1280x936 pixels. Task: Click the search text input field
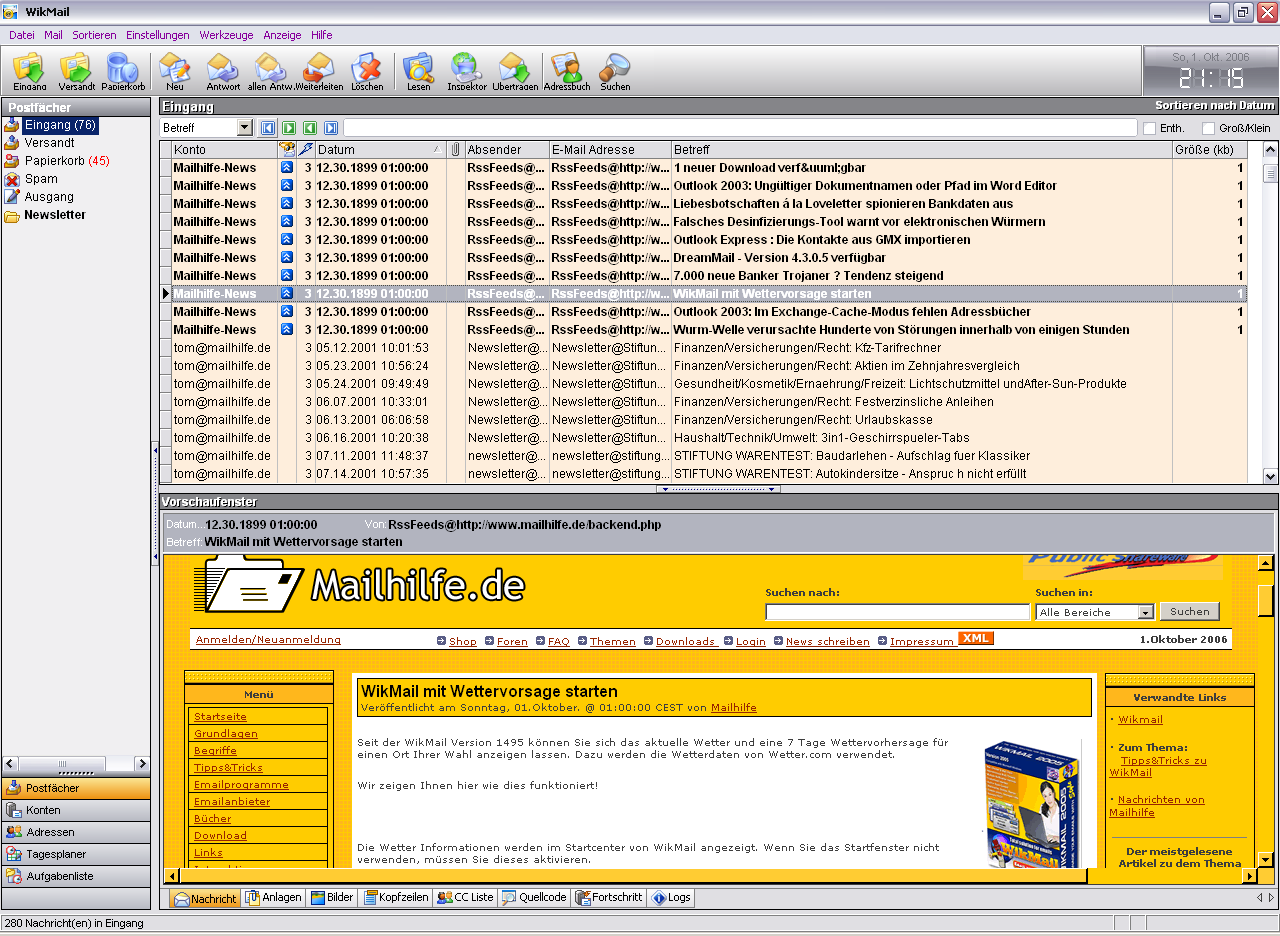tap(740, 128)
